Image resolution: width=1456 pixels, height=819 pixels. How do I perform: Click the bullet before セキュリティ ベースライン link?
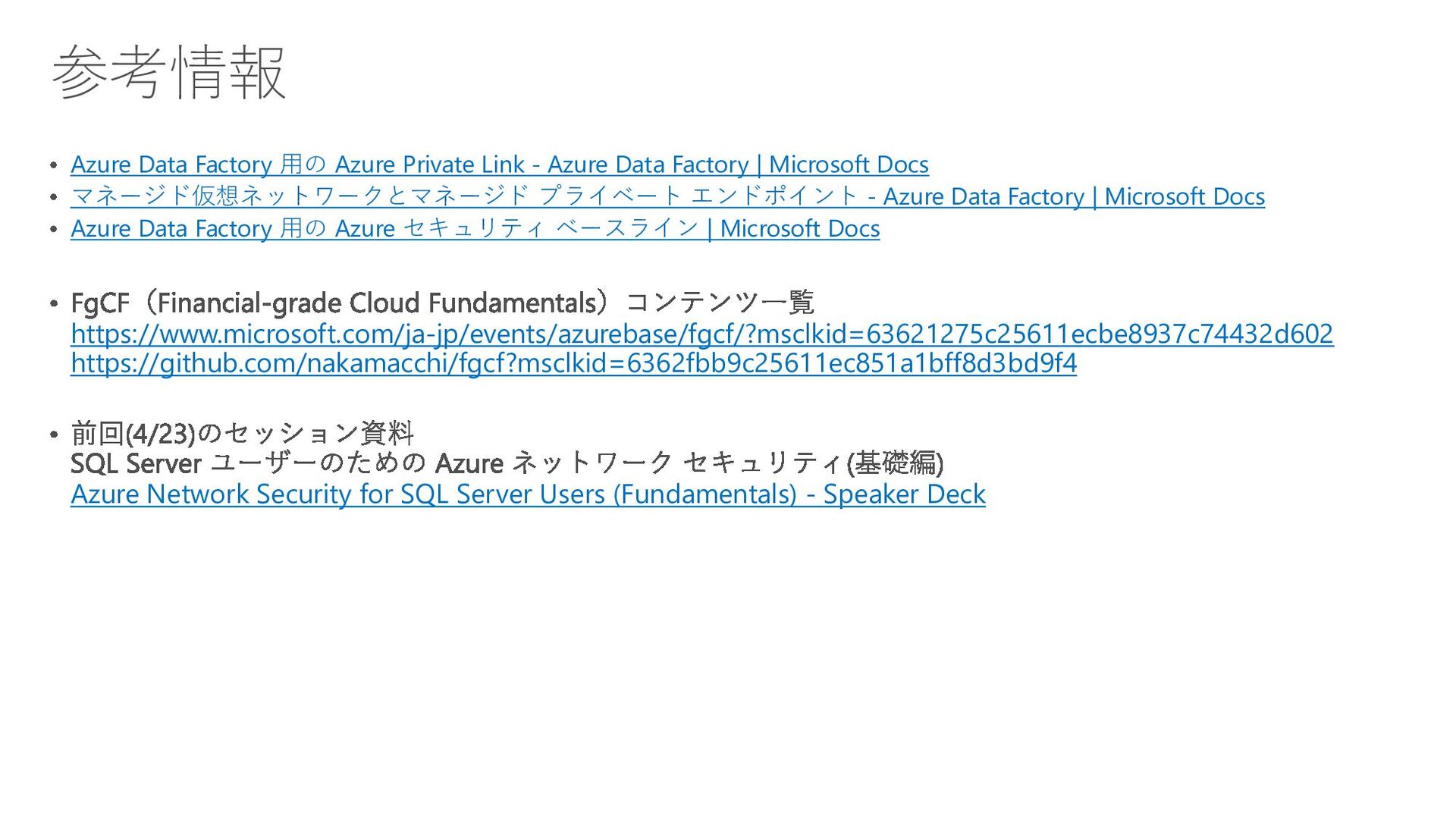point(54,229)
